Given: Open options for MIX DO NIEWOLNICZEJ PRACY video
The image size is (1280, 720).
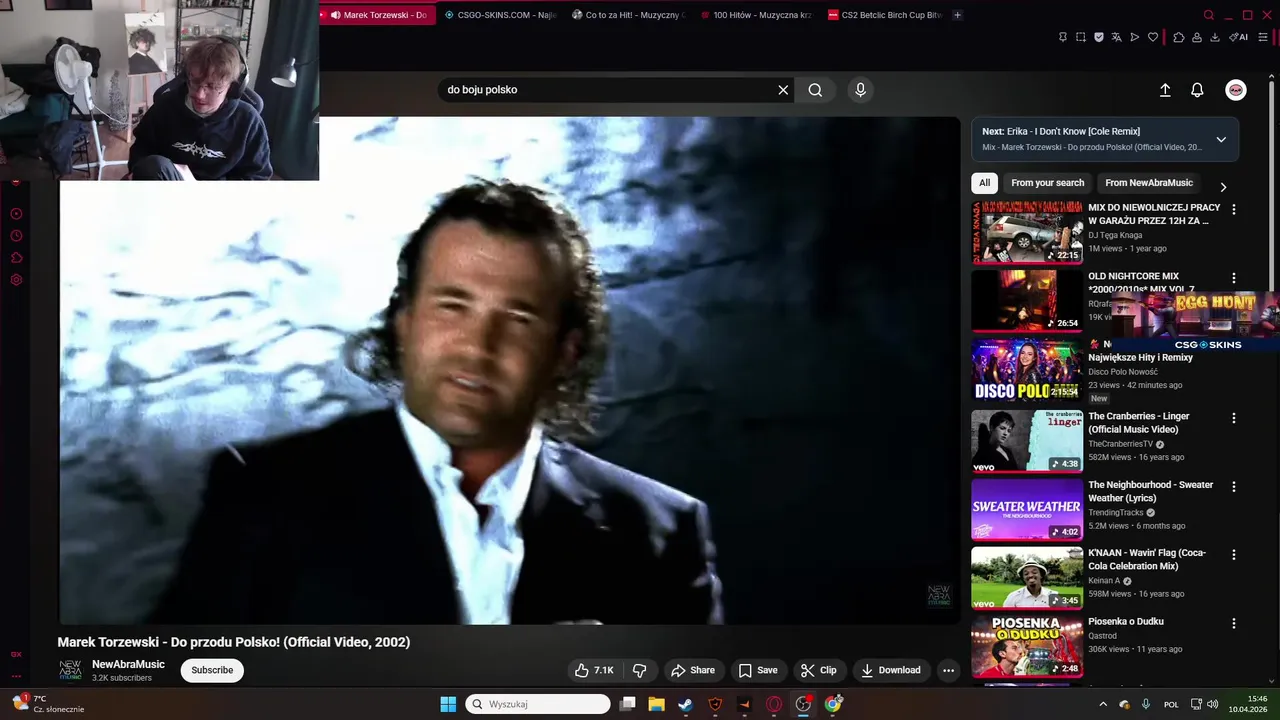Looking at the screenshot, I should pos(1234,210).
